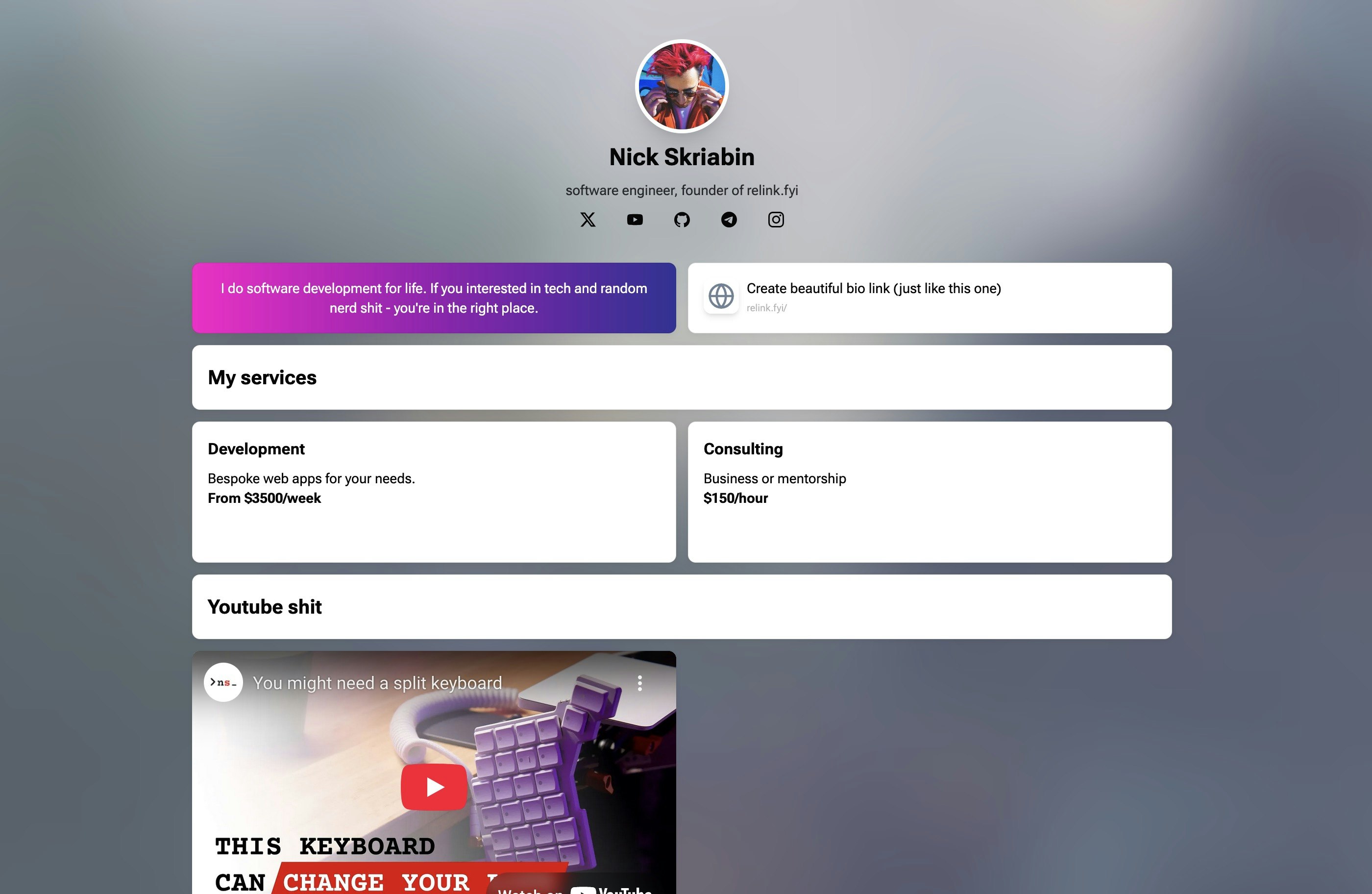Click Nick Skriabin's profile avatar
Image resolution: width=1372 pixels, height=894 pixels.
(x=682, y=87)
